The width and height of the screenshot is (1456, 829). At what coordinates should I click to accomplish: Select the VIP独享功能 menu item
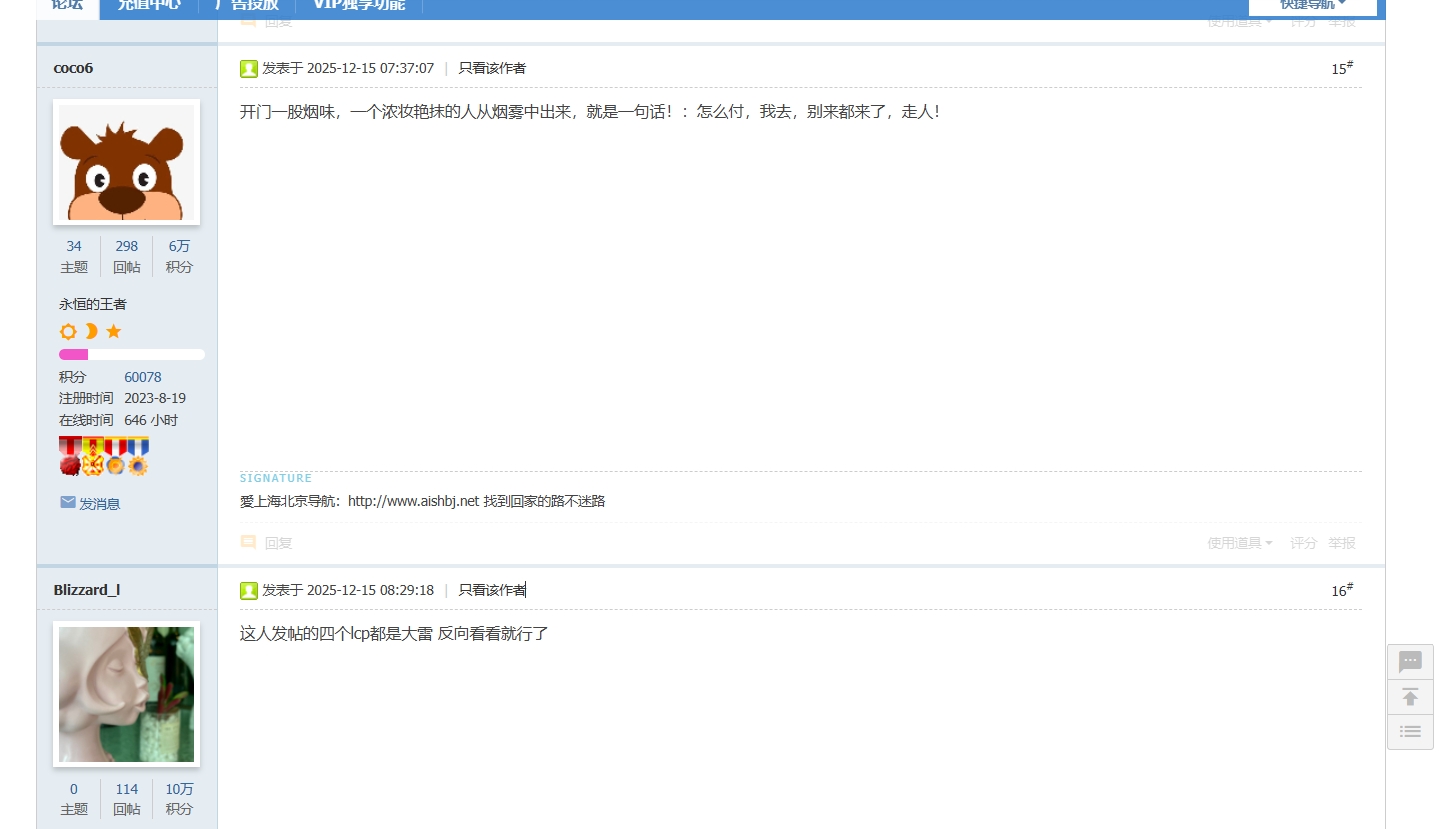point(359,4)
